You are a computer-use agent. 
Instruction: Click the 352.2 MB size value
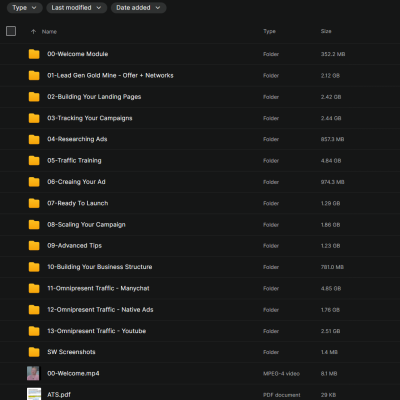click(x=333, y=54)
